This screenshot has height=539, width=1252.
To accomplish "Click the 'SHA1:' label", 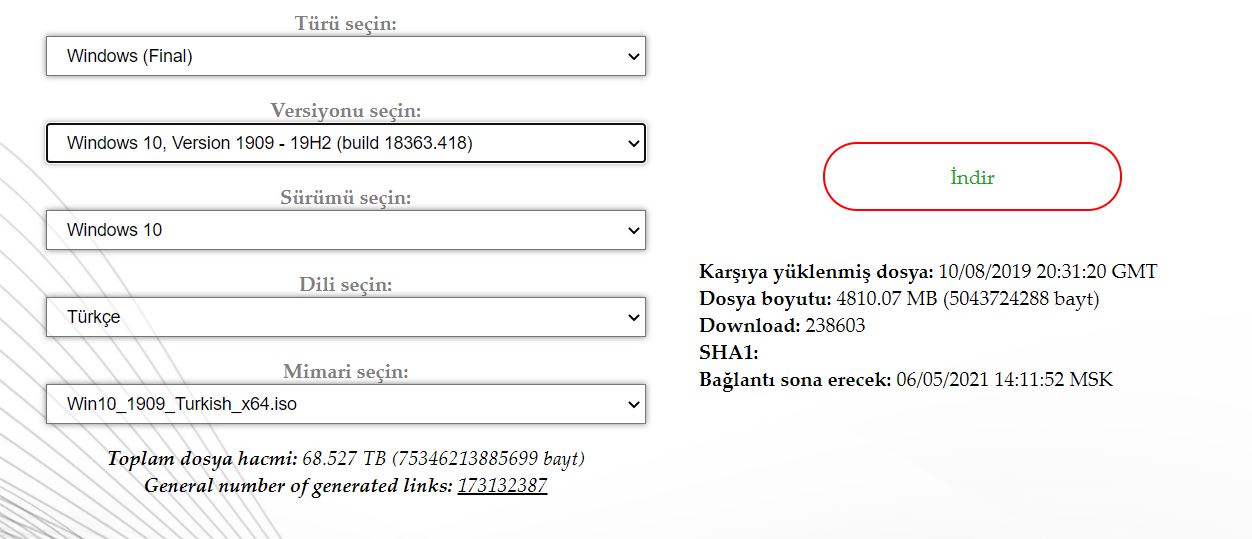I will (x=729, y=353).
